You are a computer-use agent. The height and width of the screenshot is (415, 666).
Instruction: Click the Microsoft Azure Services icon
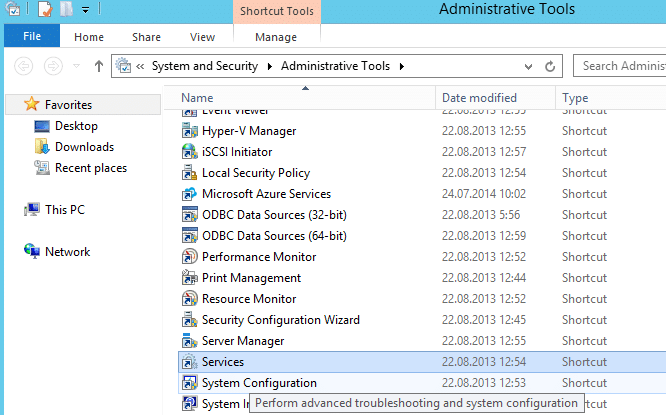click(189, 194)
